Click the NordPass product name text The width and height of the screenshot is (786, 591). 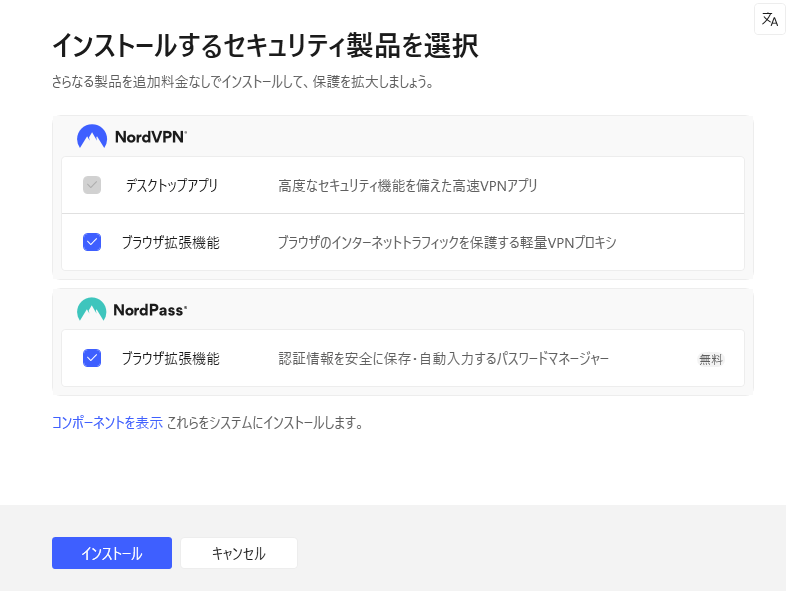click(150, 310)
